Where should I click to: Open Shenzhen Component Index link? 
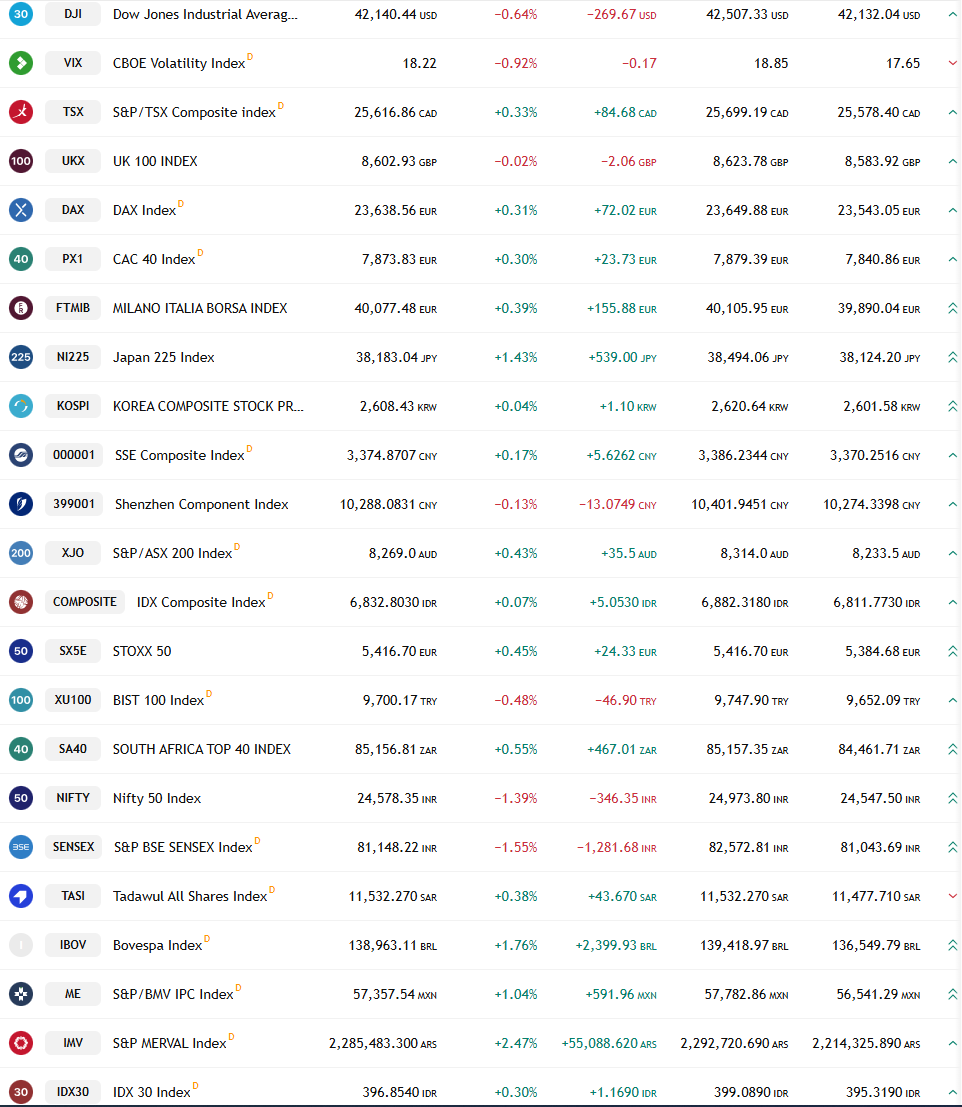[x=202, y=505]
